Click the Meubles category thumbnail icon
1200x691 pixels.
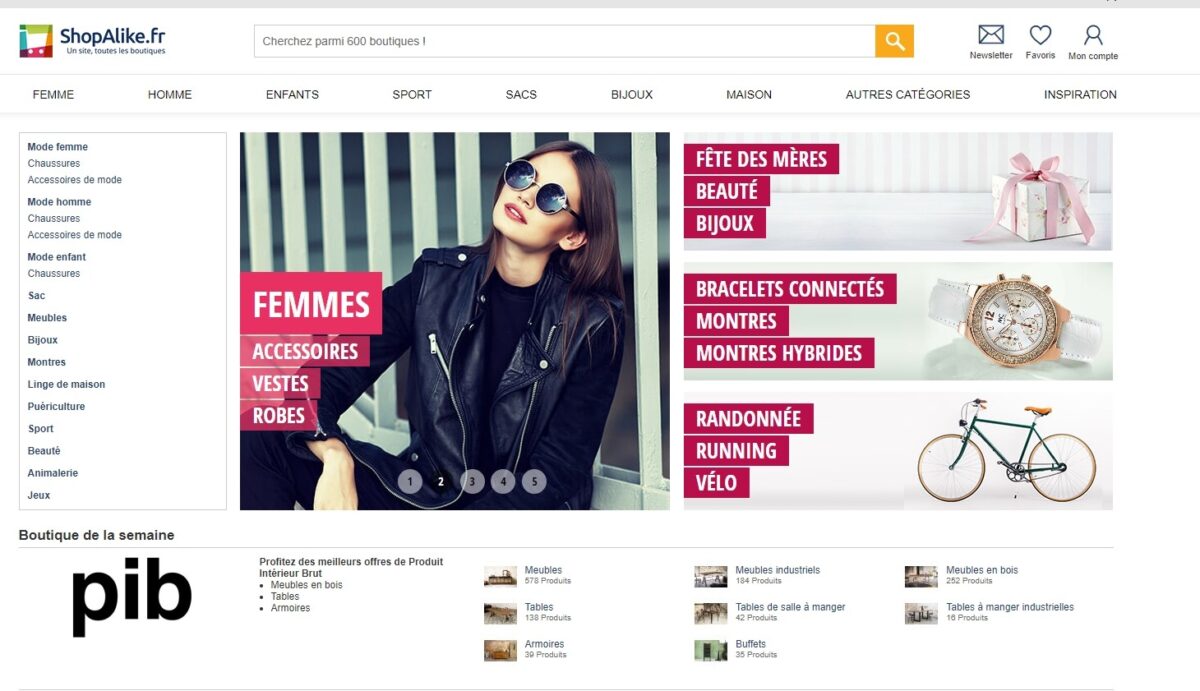click(500, 576)
